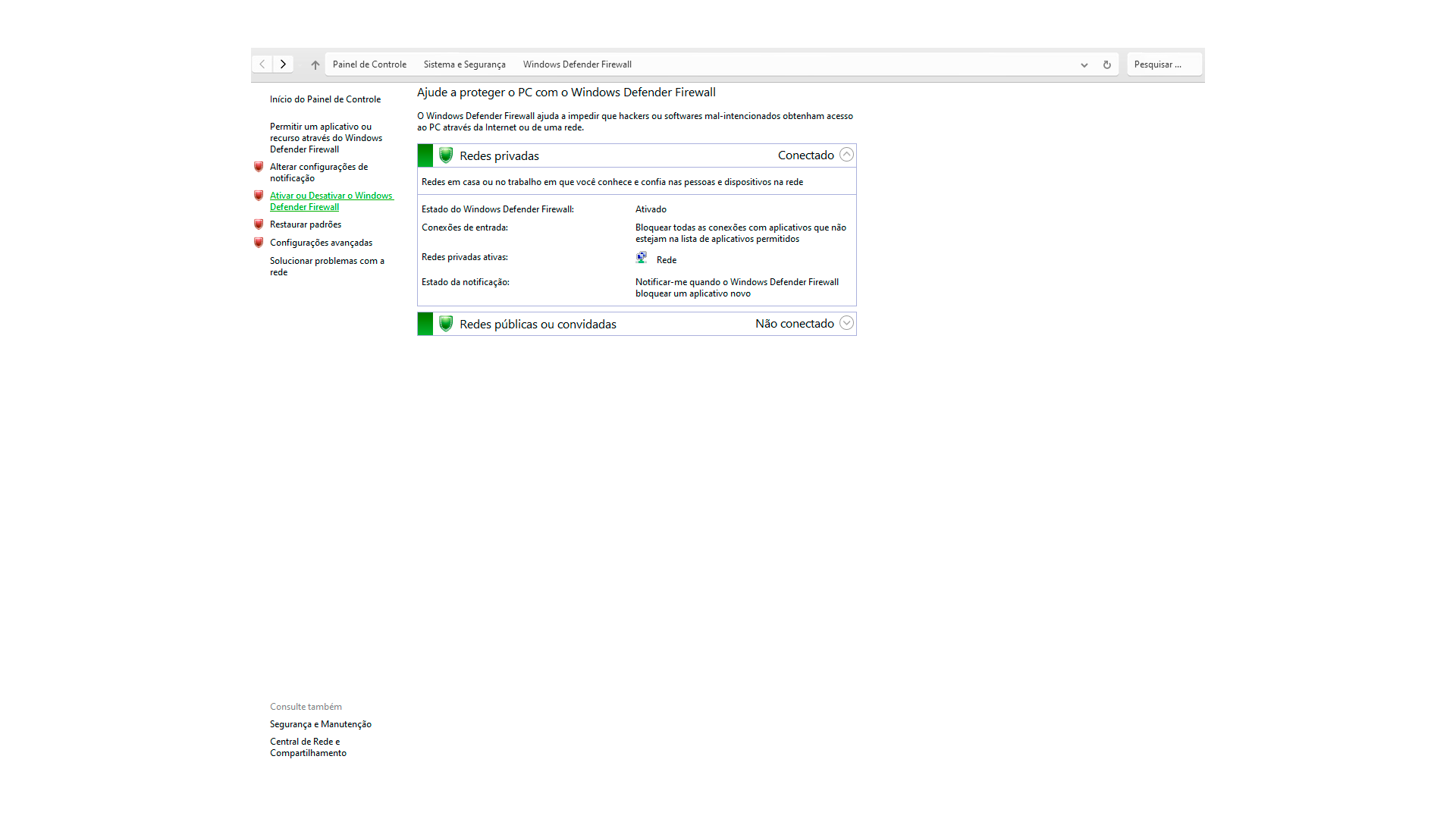Open Alterar configurações de notificação
Viewport: 1456px width, 819px height.
click(318, 172)
